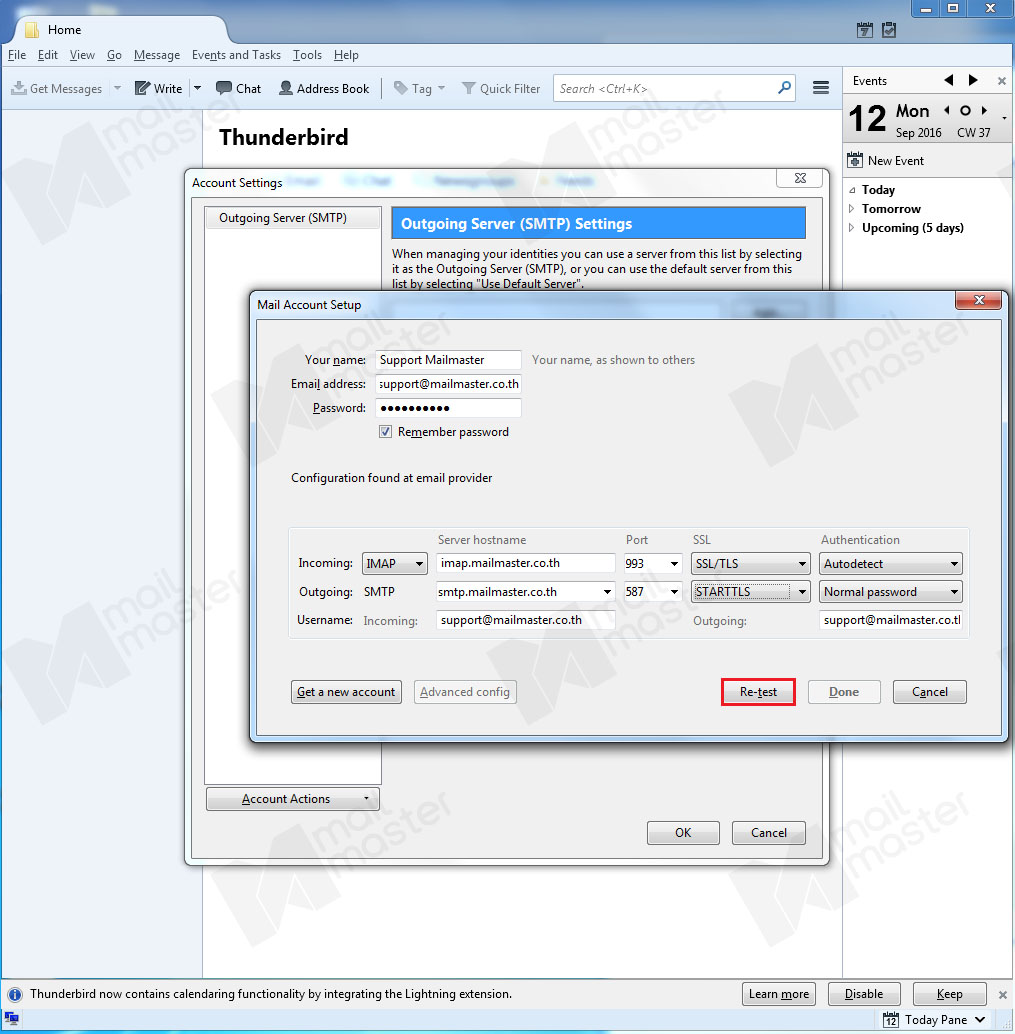Open Write button dropdown arrow
Viewport: 1015px width, 1034px height.
tap(197, 88)
